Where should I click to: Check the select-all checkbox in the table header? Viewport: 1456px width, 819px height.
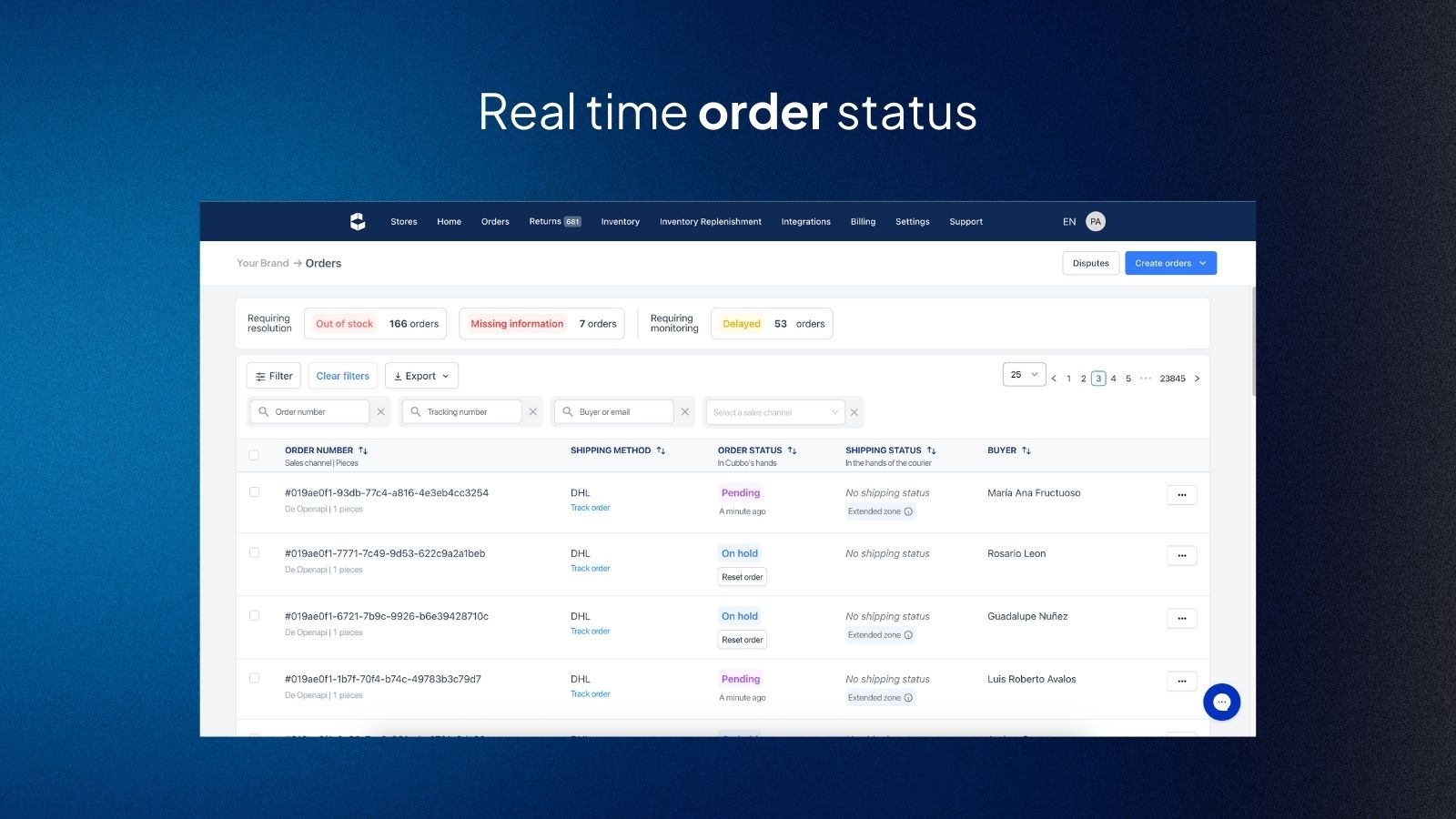pyautogui.click(x=255, y=454)
